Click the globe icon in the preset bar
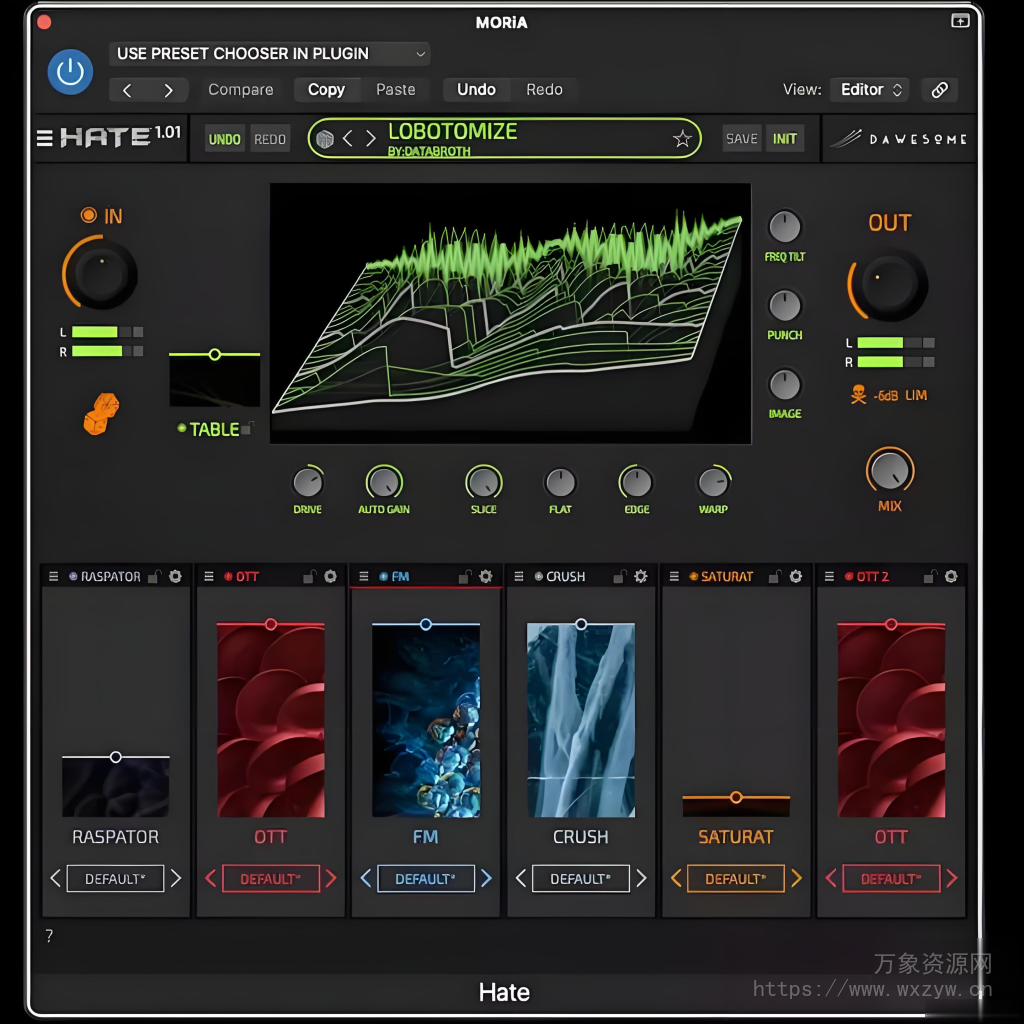Image resolution: width=1024 pixels, height=1024 pixels. [325, 138]
